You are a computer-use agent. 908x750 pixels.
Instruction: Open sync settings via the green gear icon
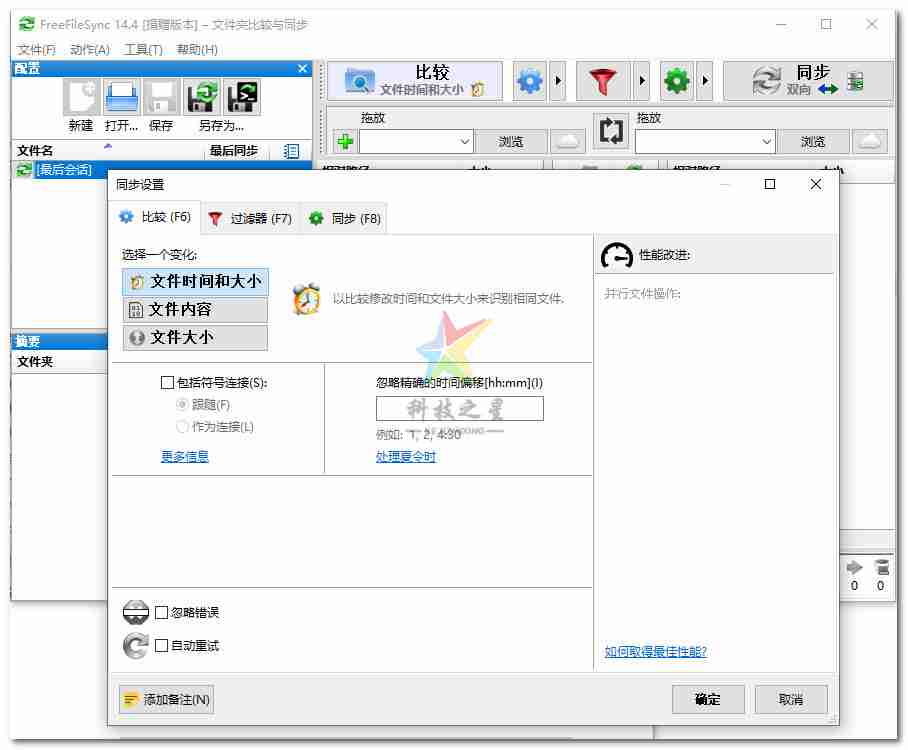point(679,81)
